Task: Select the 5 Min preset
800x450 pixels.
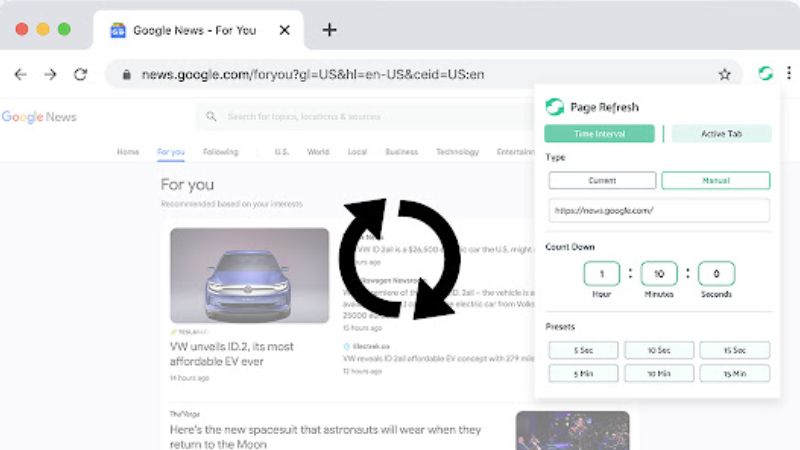Action: pos(583,373)
